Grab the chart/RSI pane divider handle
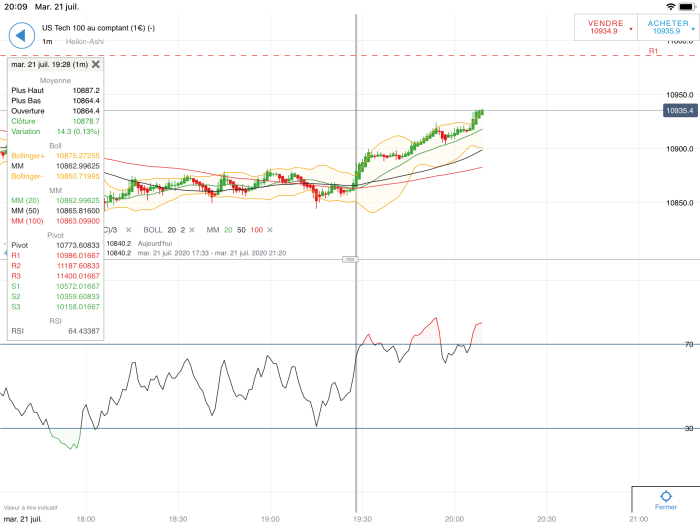The image size is (700, 525). 350,259
